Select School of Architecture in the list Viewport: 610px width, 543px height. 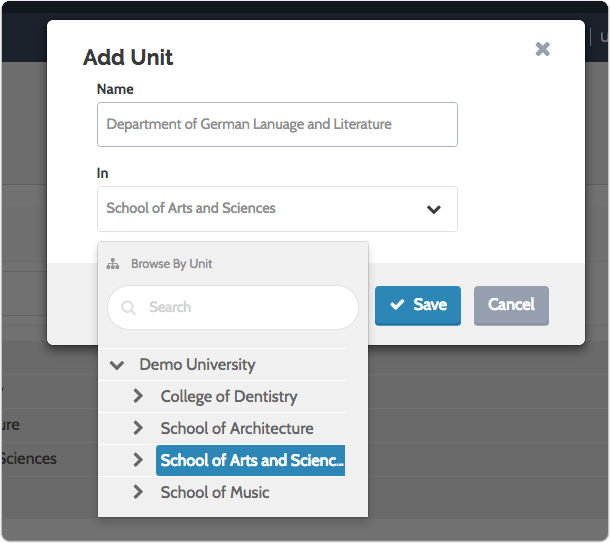click(x=237, y=428)
